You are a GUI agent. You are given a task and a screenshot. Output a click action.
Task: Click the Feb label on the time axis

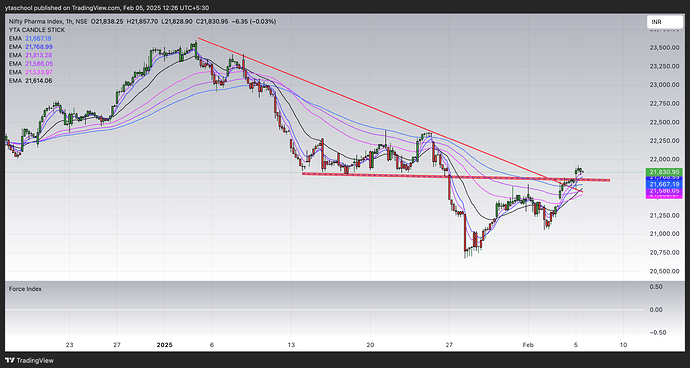click(x=528, y=344)
